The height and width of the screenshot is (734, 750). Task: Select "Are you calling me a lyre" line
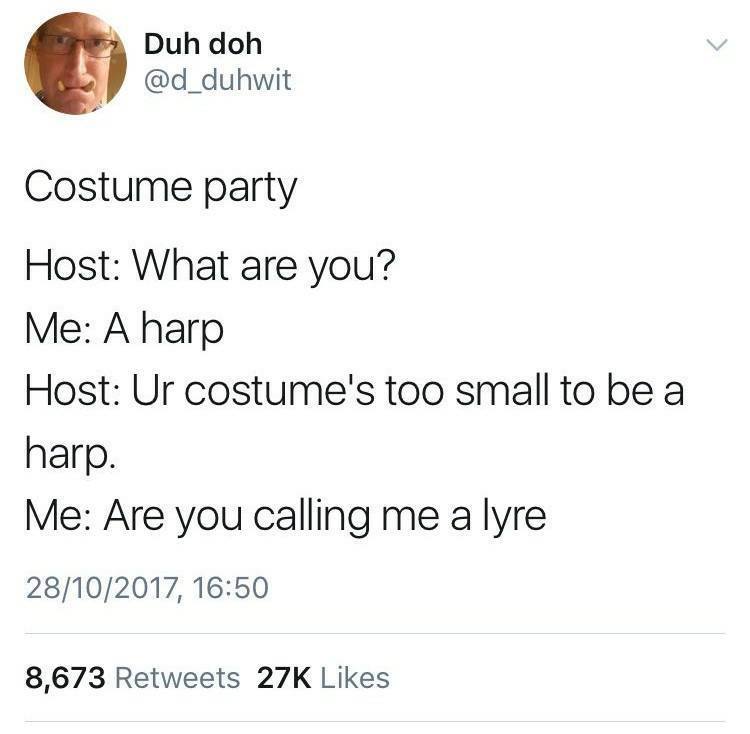[x=286, y=517]
